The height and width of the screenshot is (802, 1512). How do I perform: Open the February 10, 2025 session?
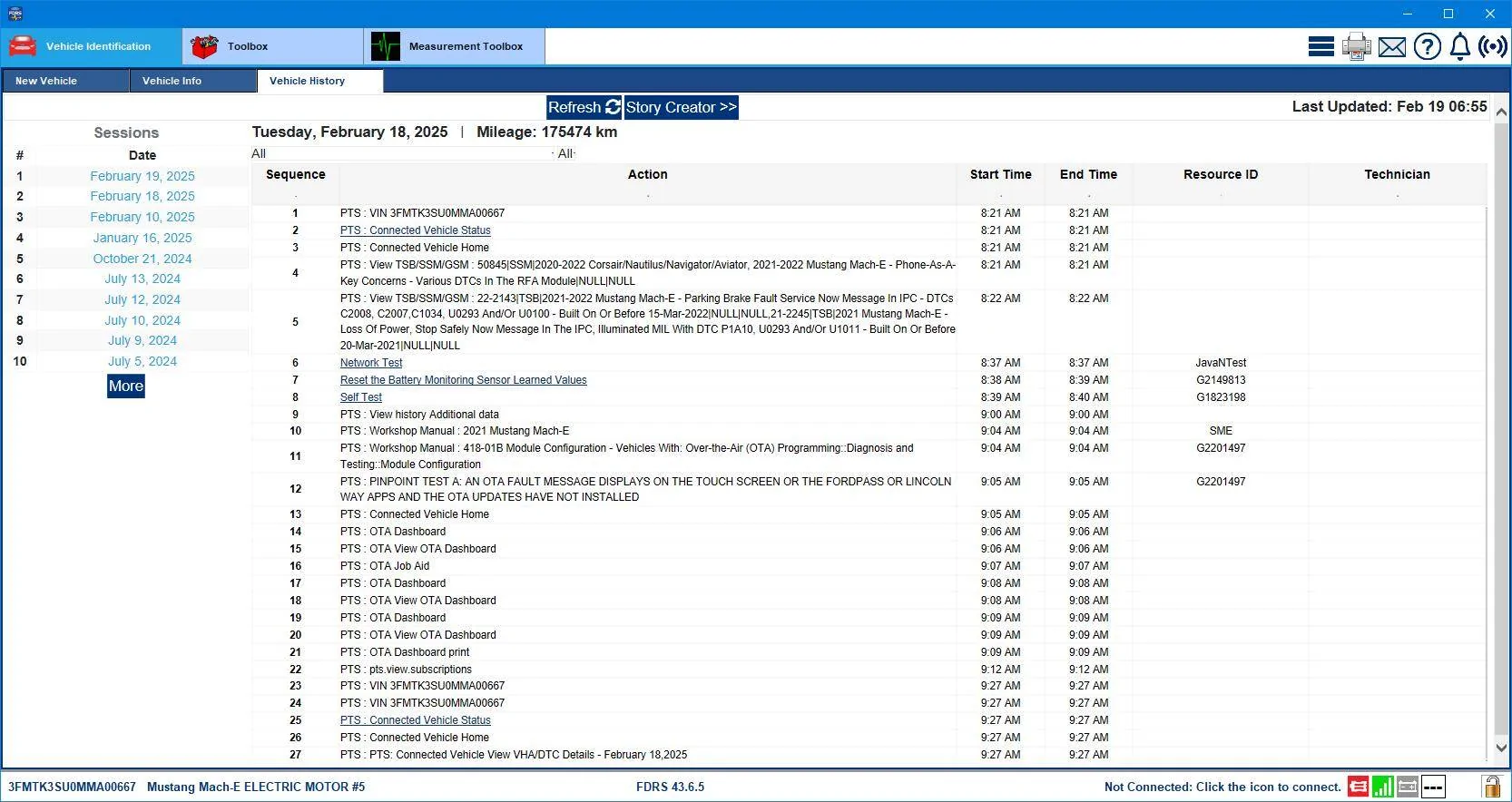pos(142,217)
